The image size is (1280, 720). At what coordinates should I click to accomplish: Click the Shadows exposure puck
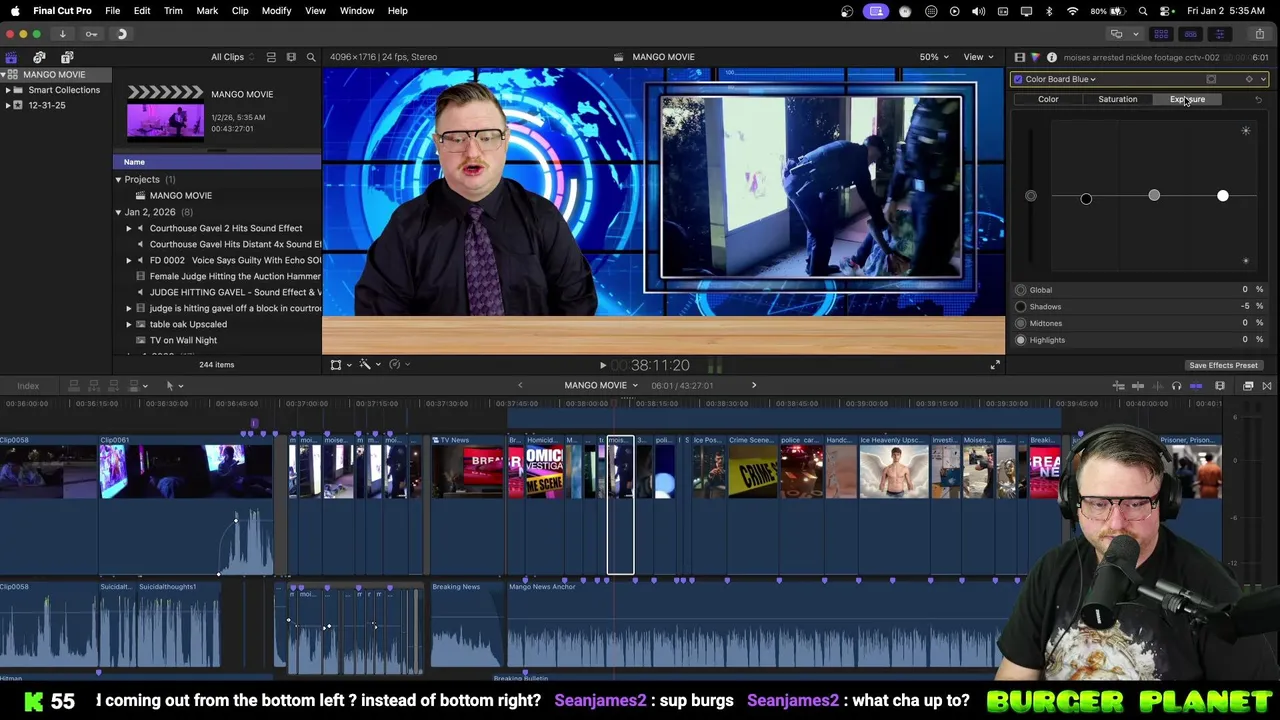point(1086,199)
